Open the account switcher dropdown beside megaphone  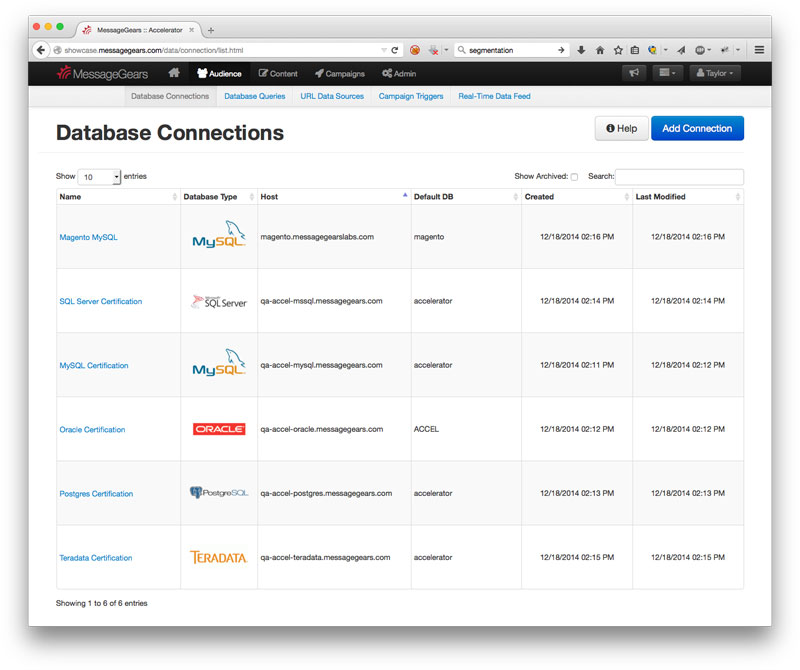pyautogui.click(x=667, y=73)
